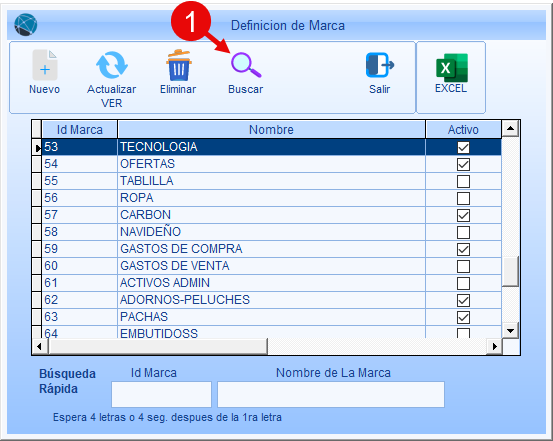Enable the Activo checkbox for TABLILLA
Image resolution: width=553 pixels, height=441 pixels.
[463, 181]
